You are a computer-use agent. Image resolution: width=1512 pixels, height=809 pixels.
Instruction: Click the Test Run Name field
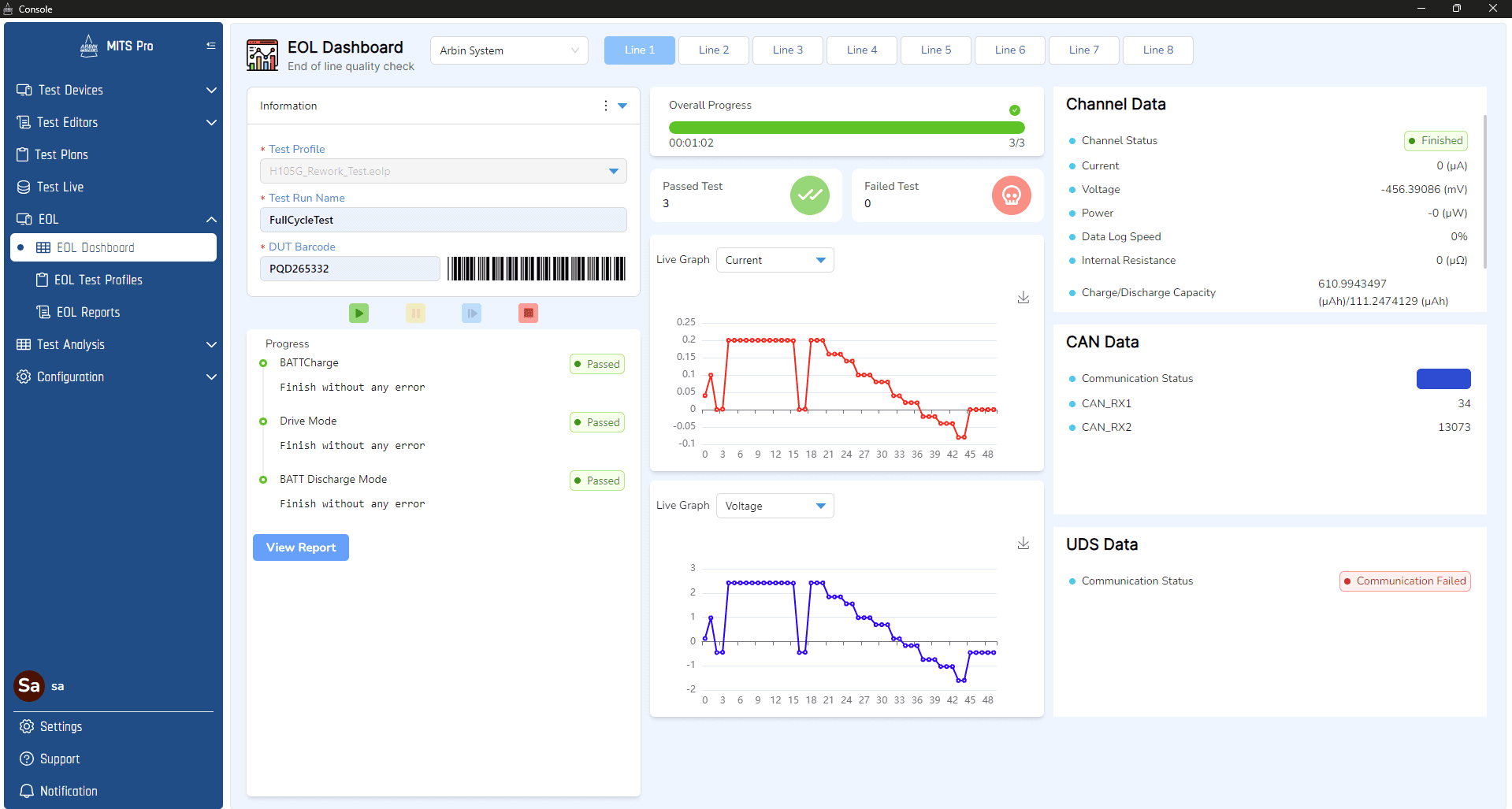coord(444,220)
